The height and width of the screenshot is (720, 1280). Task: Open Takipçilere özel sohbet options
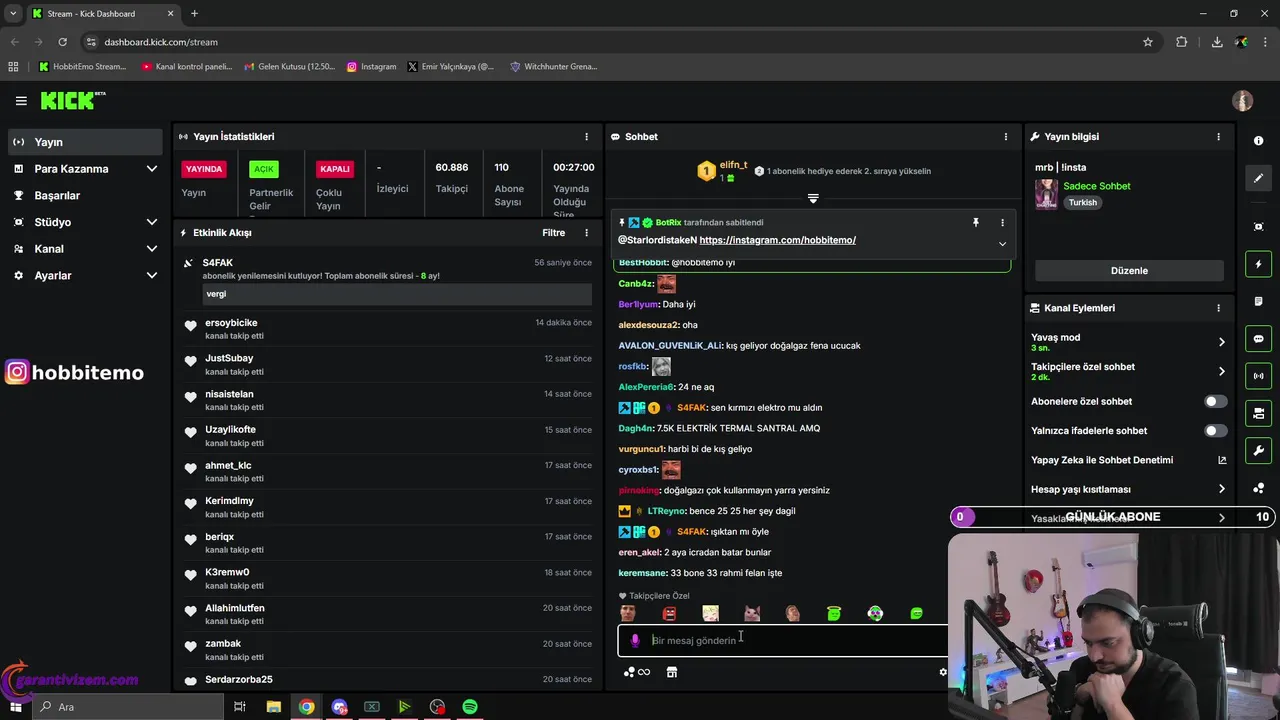[1128, 371]
